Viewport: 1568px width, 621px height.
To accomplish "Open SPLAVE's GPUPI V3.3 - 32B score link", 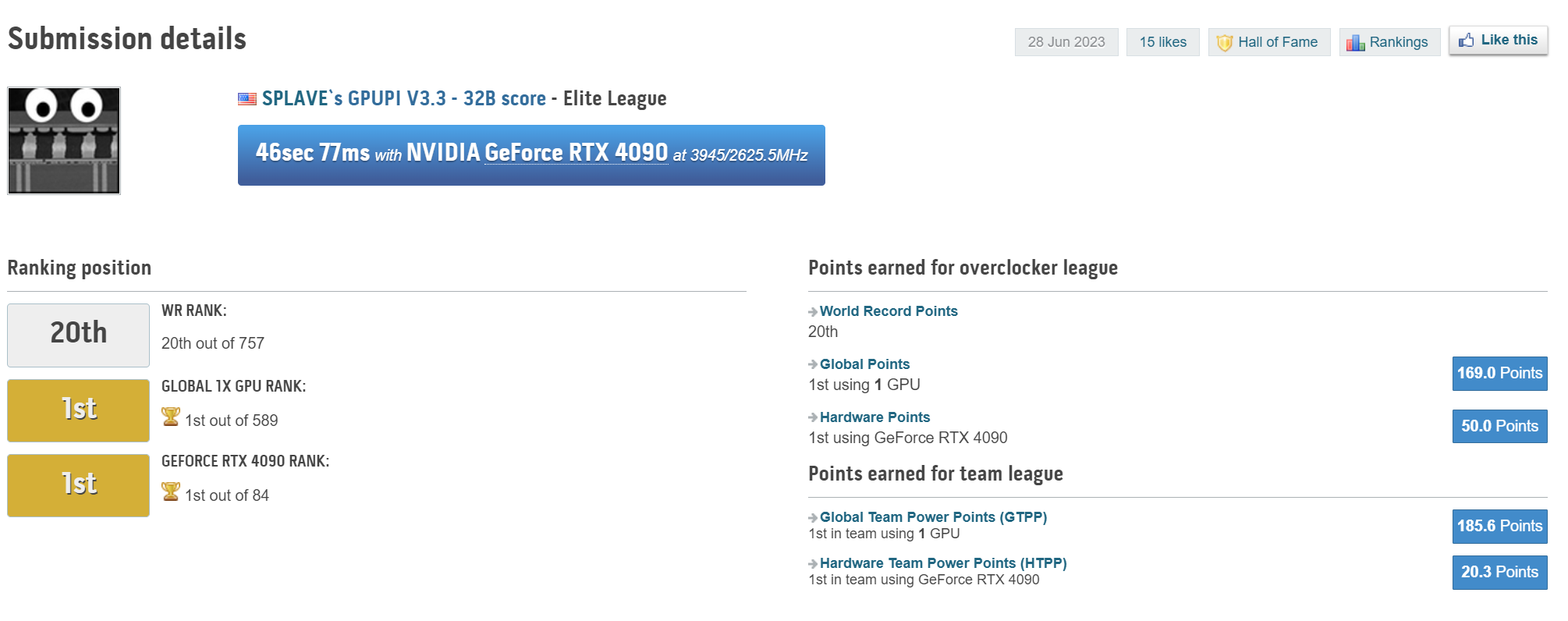I will point(403,99).
